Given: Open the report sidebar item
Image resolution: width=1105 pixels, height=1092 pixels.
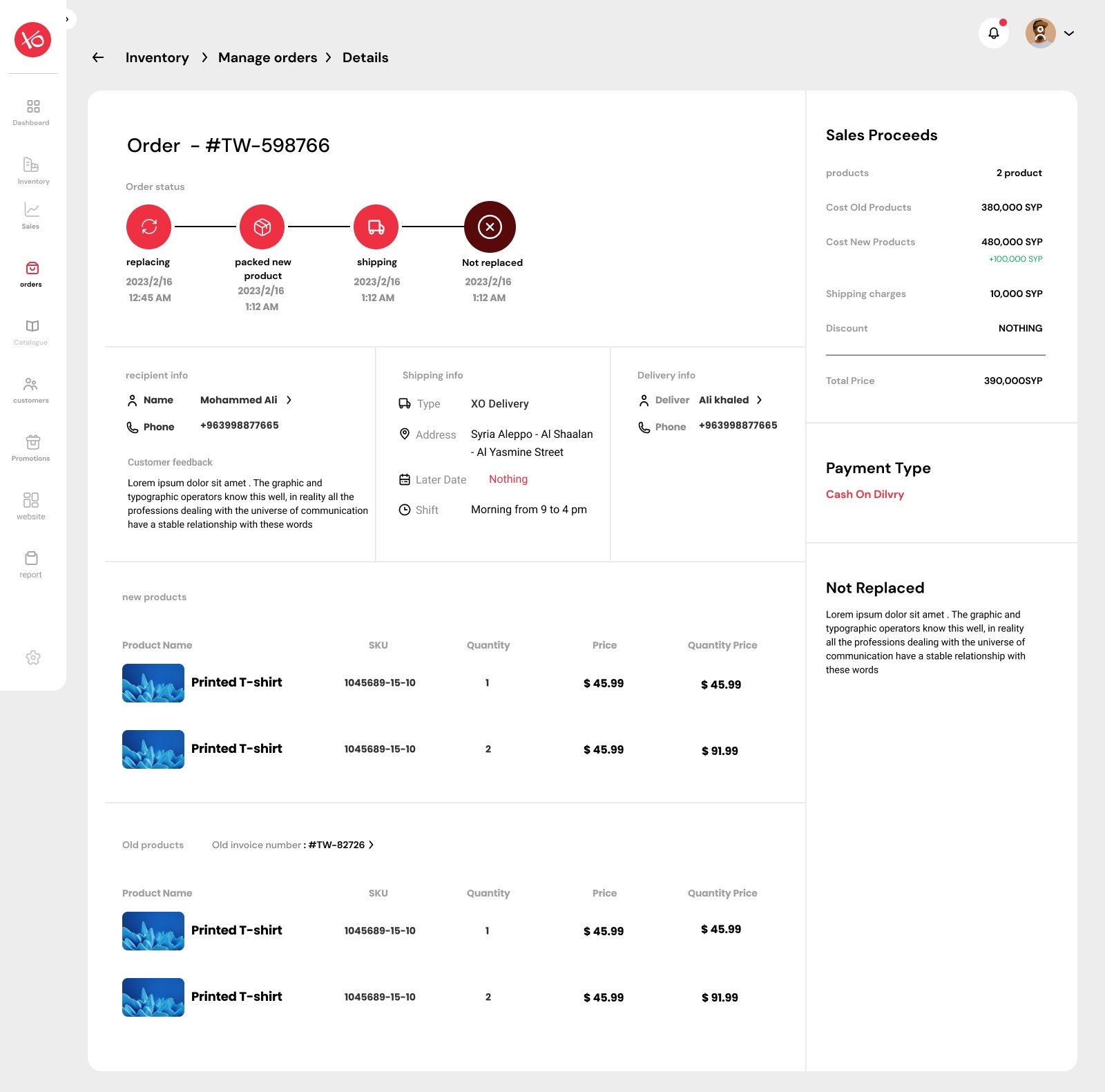Looking at the screenshot, I should [x=31, y=564].
